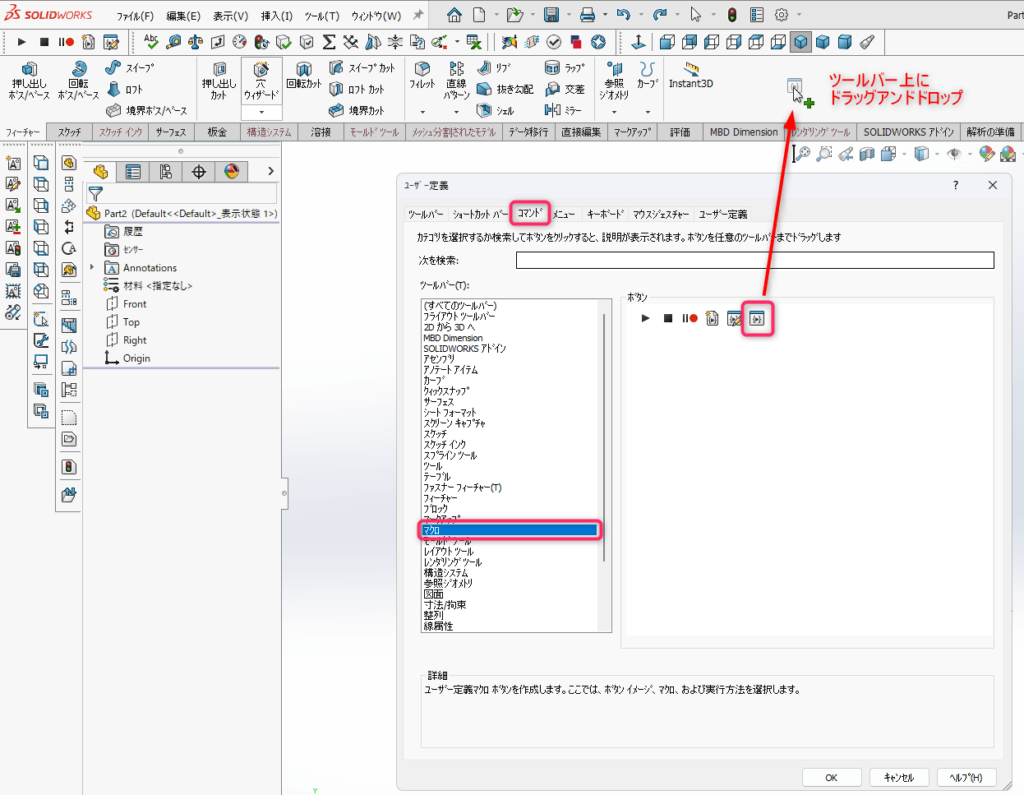Open the スケッチ command manager tab
The width and height of the screenshot is (1024, 795).
click(69, 132)
